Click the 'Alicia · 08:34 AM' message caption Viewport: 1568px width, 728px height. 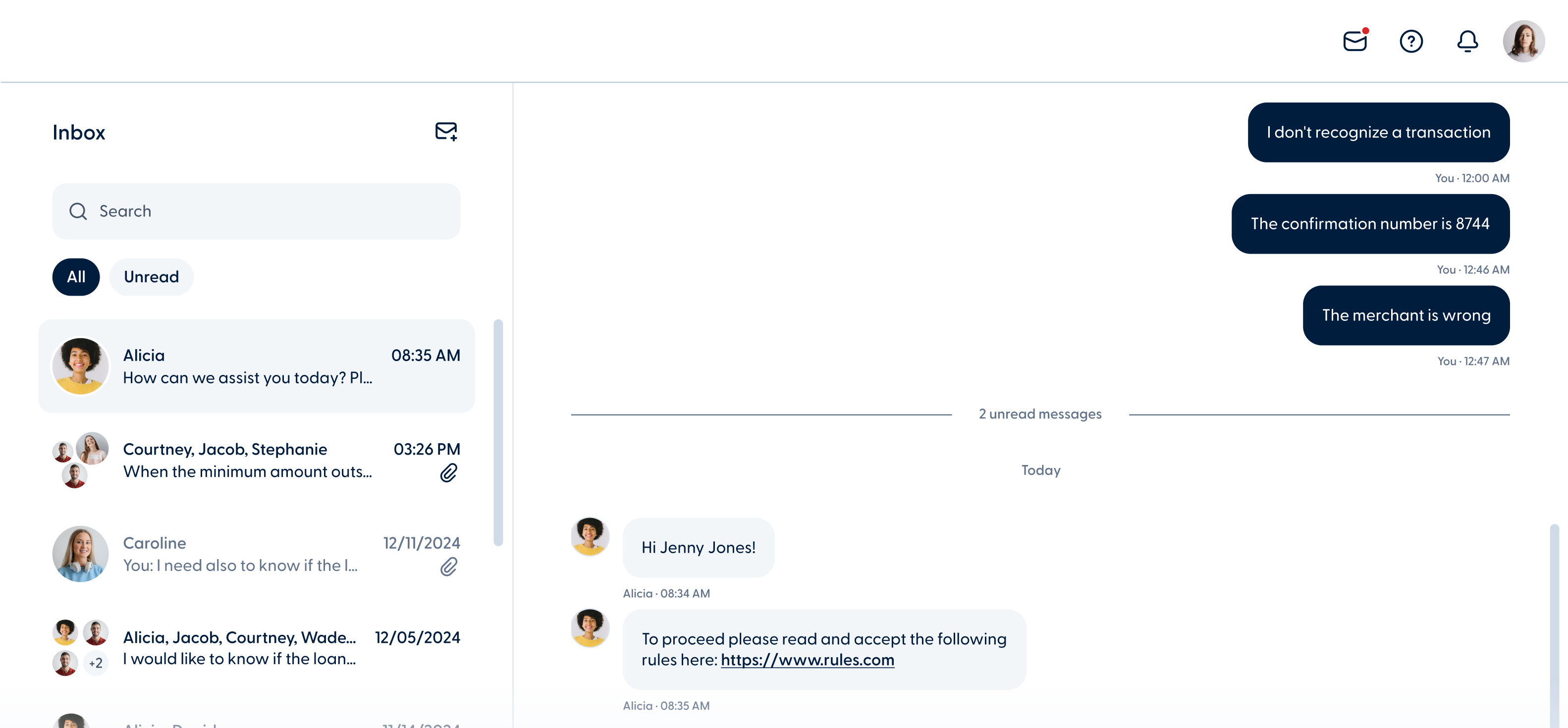(x=666, y=593)
